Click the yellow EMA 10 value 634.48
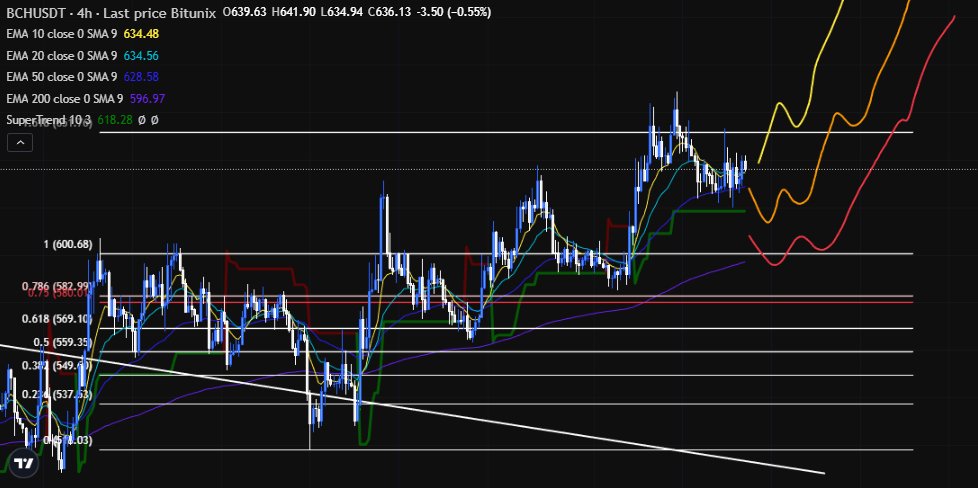978x488 pixels. pyautogui.click(x=141, y=34)
